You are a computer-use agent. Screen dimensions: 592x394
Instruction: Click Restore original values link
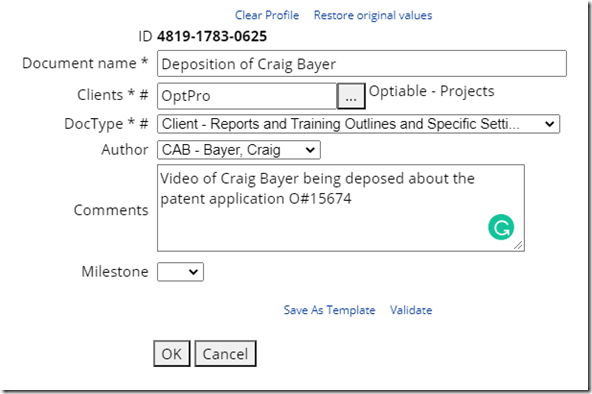[x=373, y=15]
